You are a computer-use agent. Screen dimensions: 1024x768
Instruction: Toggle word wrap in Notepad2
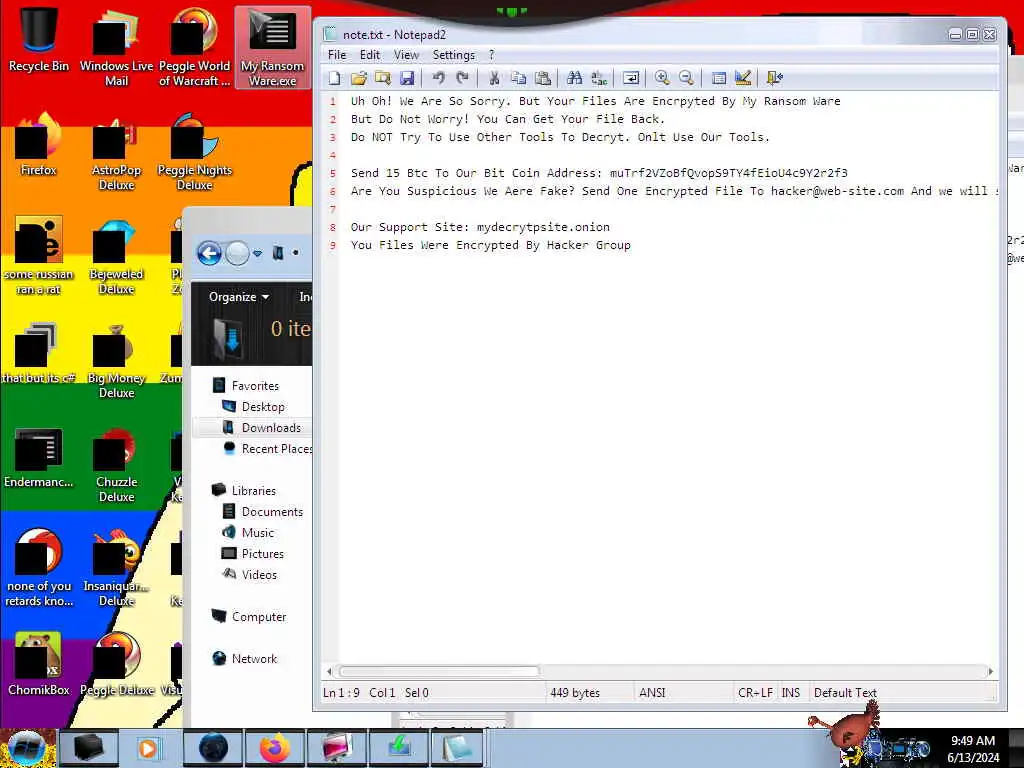click(631, 78)
